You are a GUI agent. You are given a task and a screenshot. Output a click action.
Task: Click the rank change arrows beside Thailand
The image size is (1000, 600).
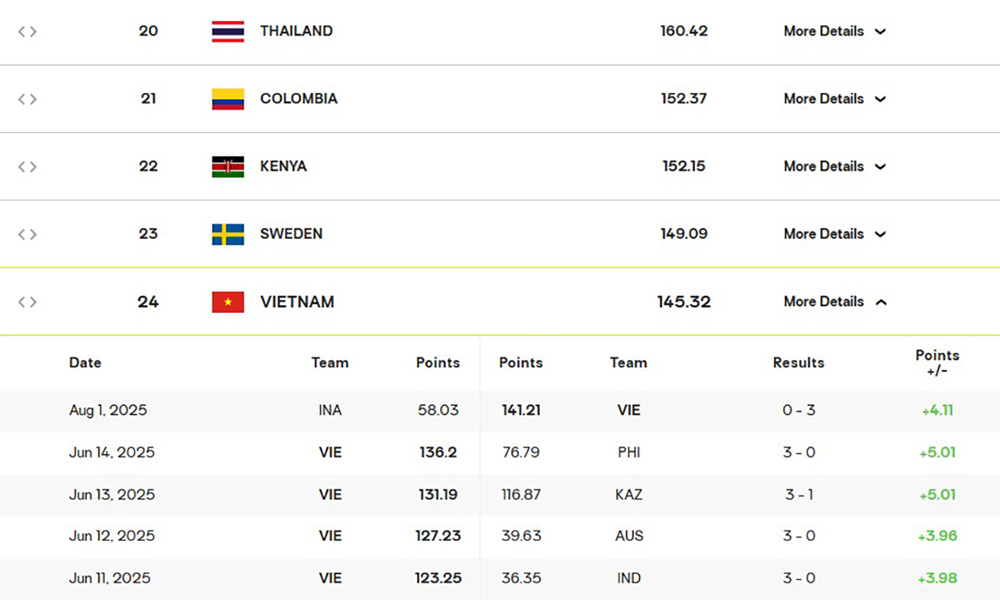click(27, 31)
